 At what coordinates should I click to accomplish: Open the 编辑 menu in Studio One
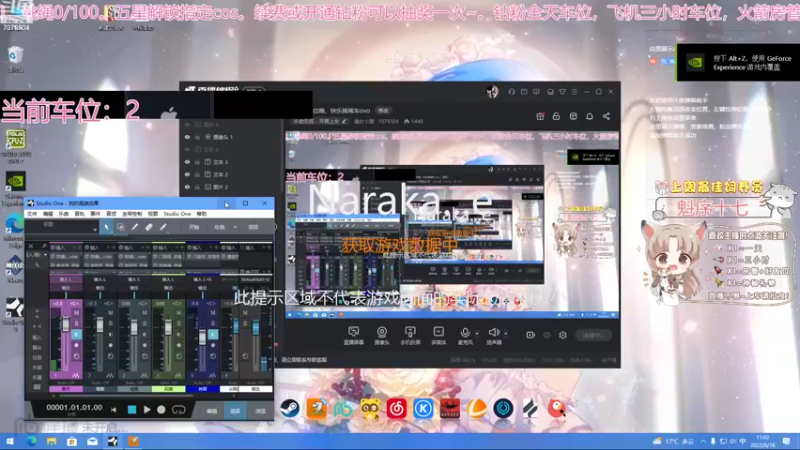pos(48,214)
